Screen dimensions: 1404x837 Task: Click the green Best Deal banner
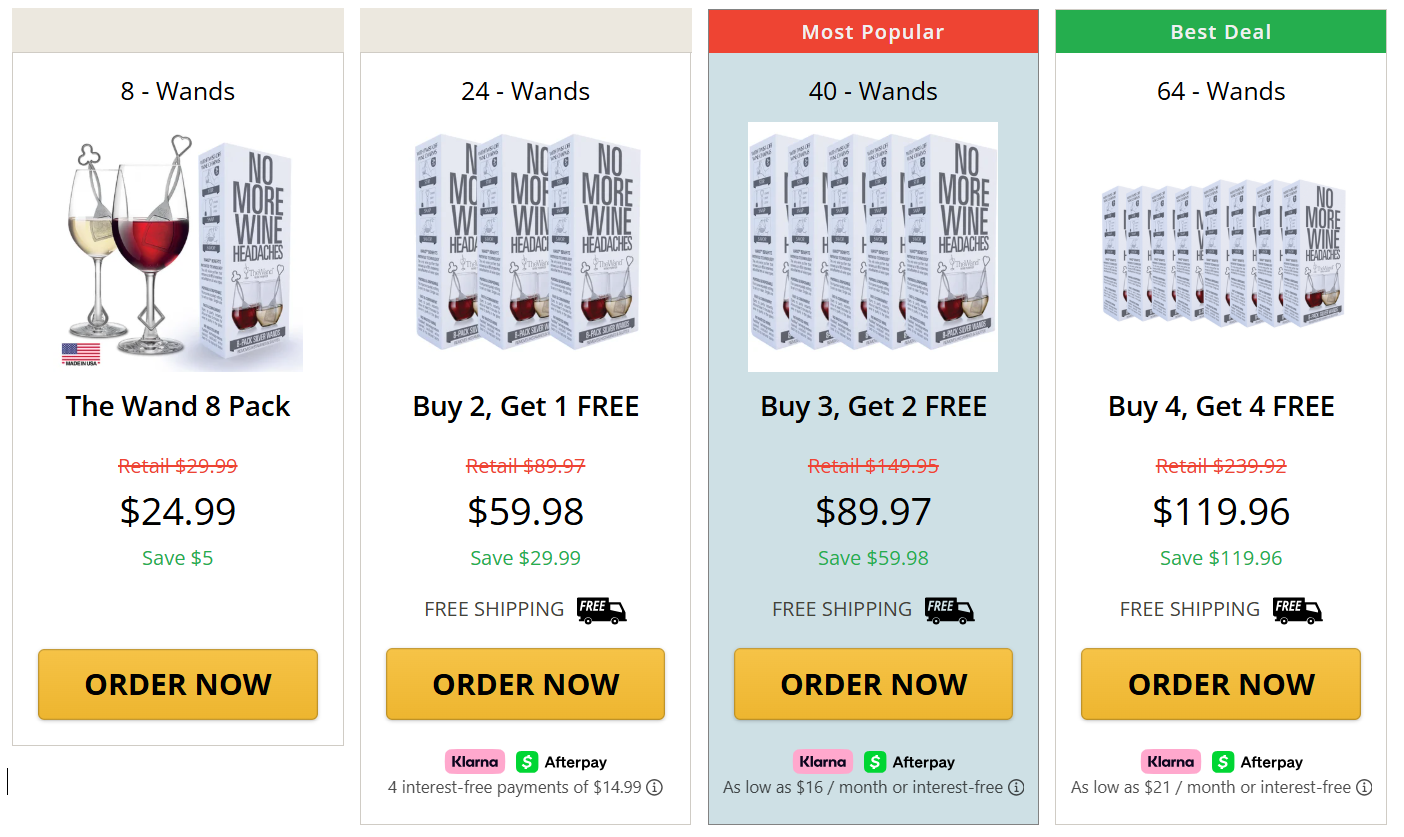[1220, 31]
